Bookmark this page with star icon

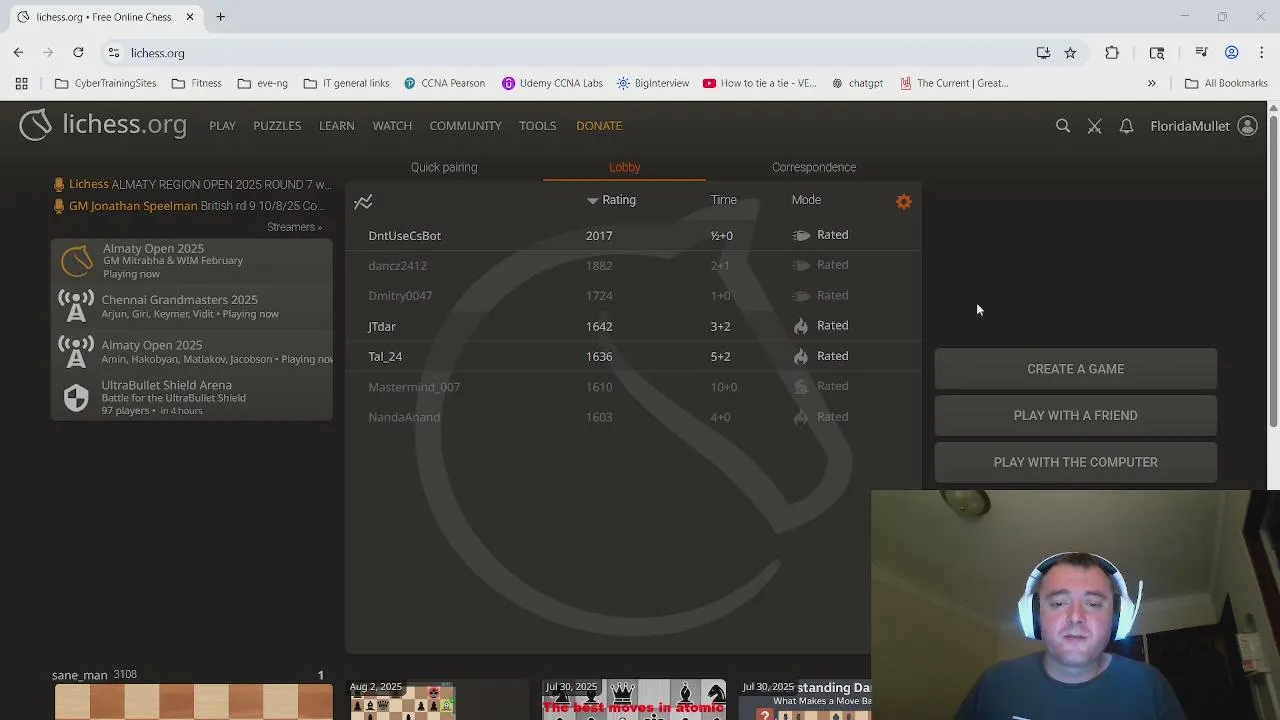(1070, 53)
